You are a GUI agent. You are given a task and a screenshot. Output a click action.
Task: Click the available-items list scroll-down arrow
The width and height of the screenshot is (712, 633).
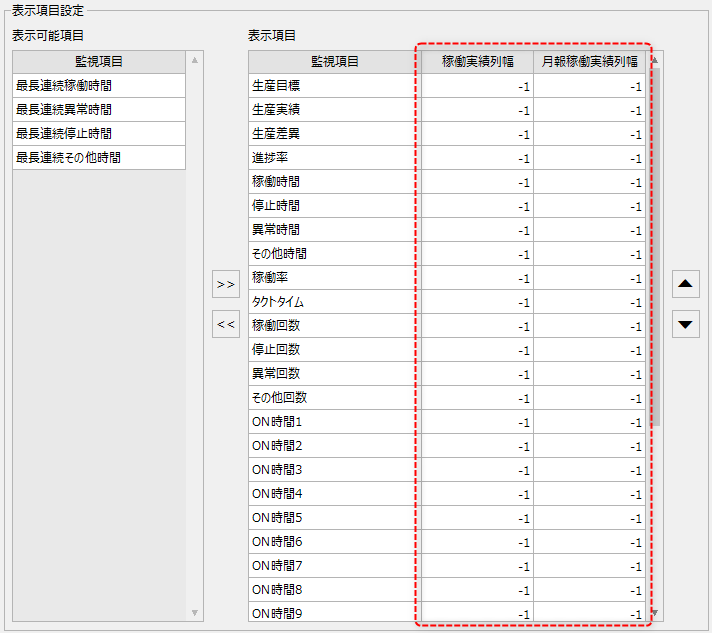tap(195, 613)
